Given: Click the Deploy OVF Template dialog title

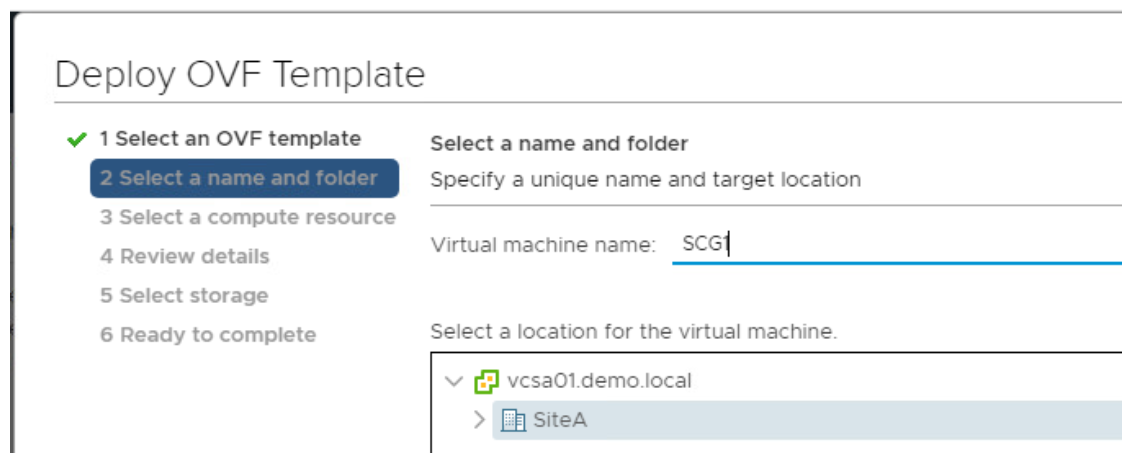Looking at the screenshot, I should (240, 74).
